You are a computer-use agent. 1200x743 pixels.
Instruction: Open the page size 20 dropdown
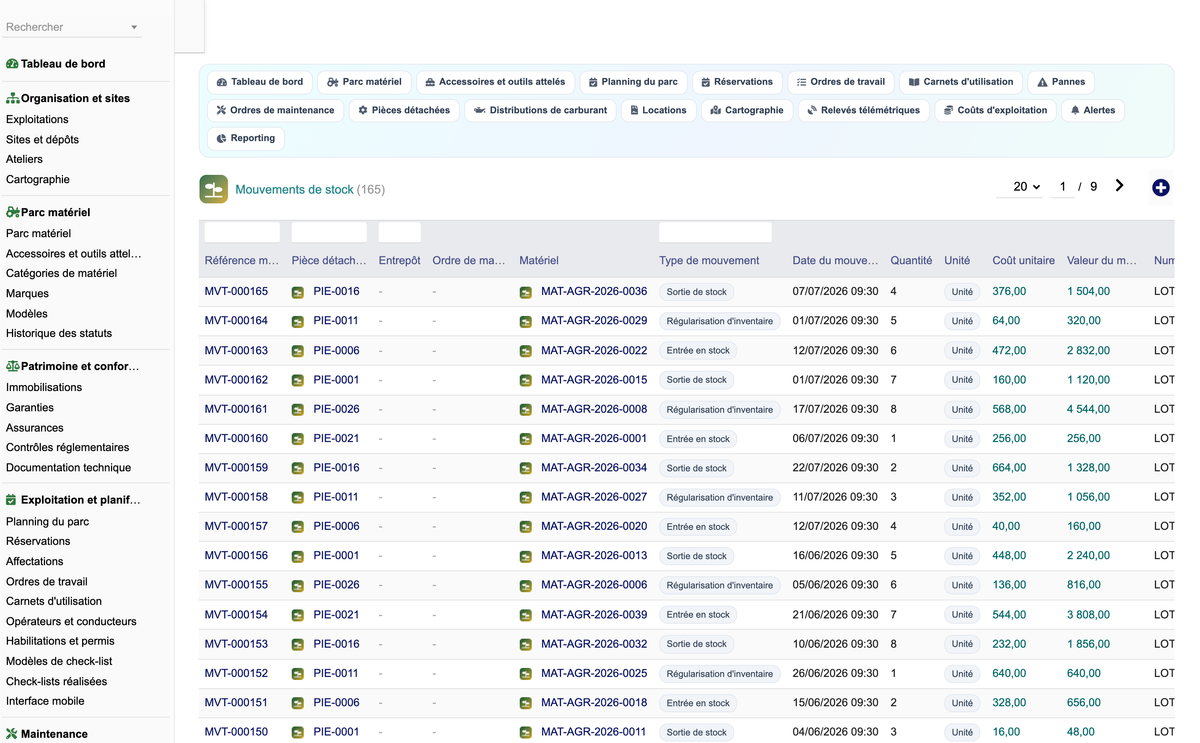[x=1020, y=187]
